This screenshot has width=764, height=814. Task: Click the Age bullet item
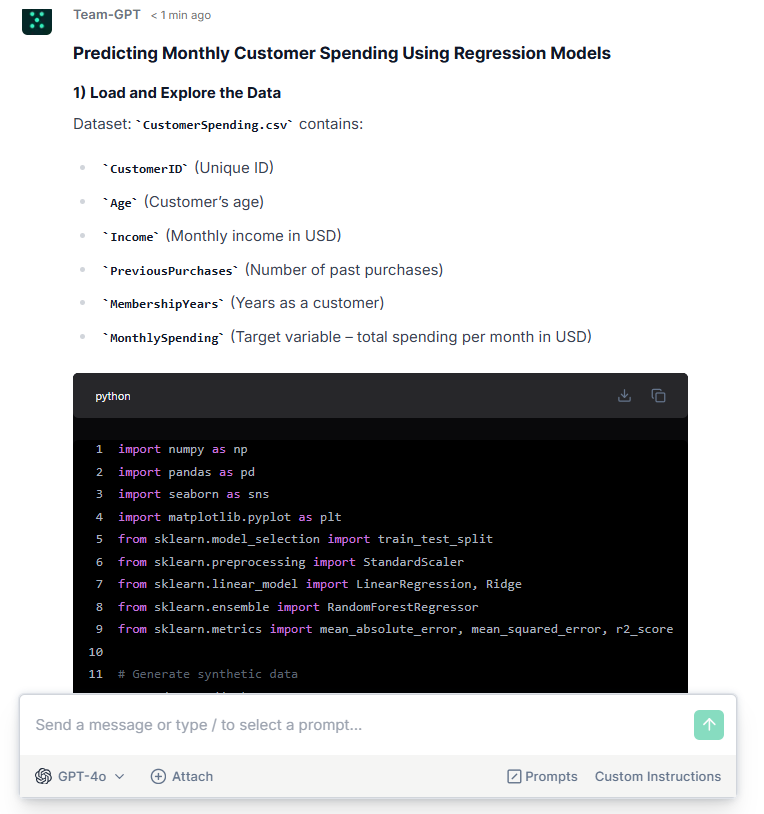pyautogui.click(x=183, y=202)
